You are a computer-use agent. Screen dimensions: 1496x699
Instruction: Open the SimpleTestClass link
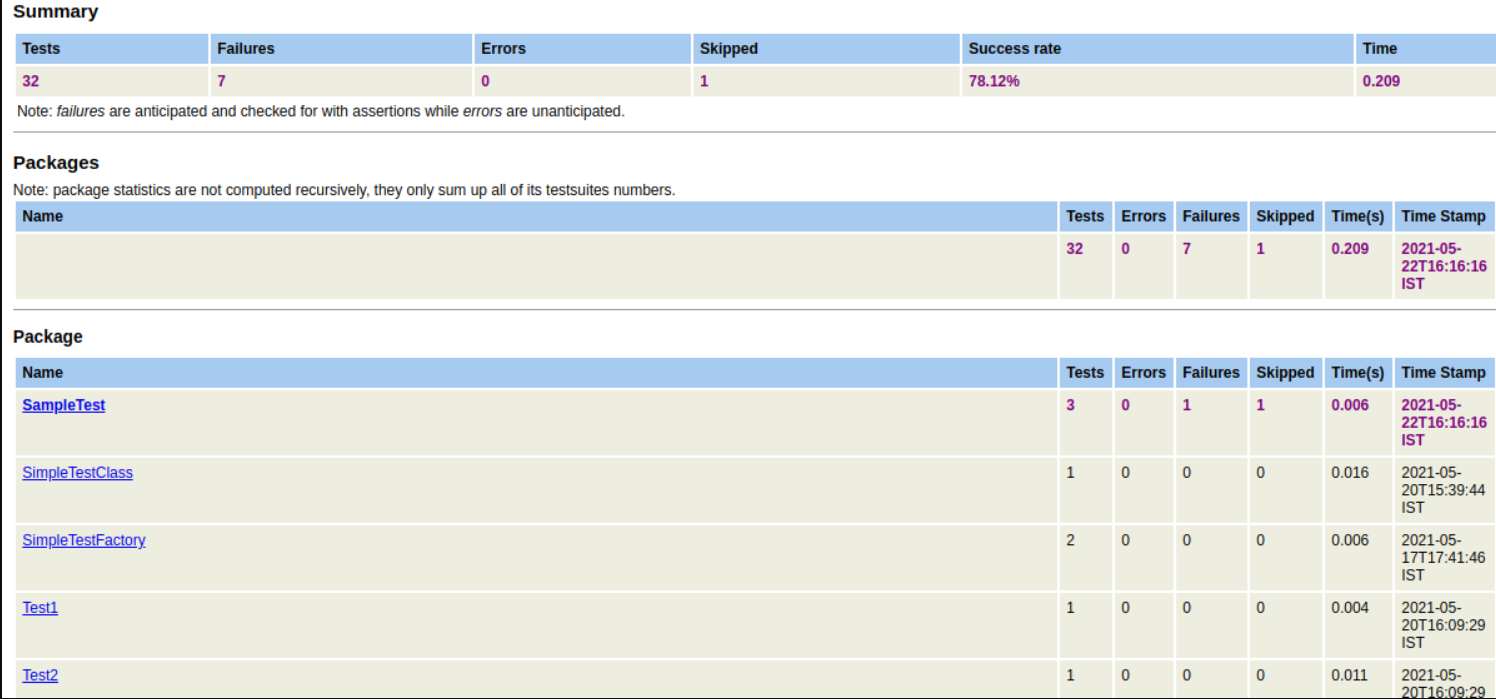click(x=77, y=472)
